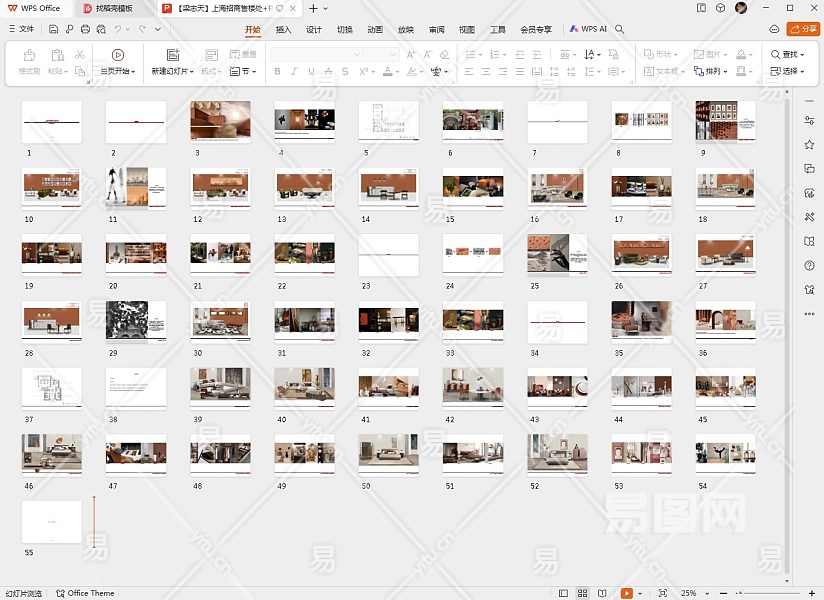Switch to the 动画 ribbon tab

tap(375, 30)
